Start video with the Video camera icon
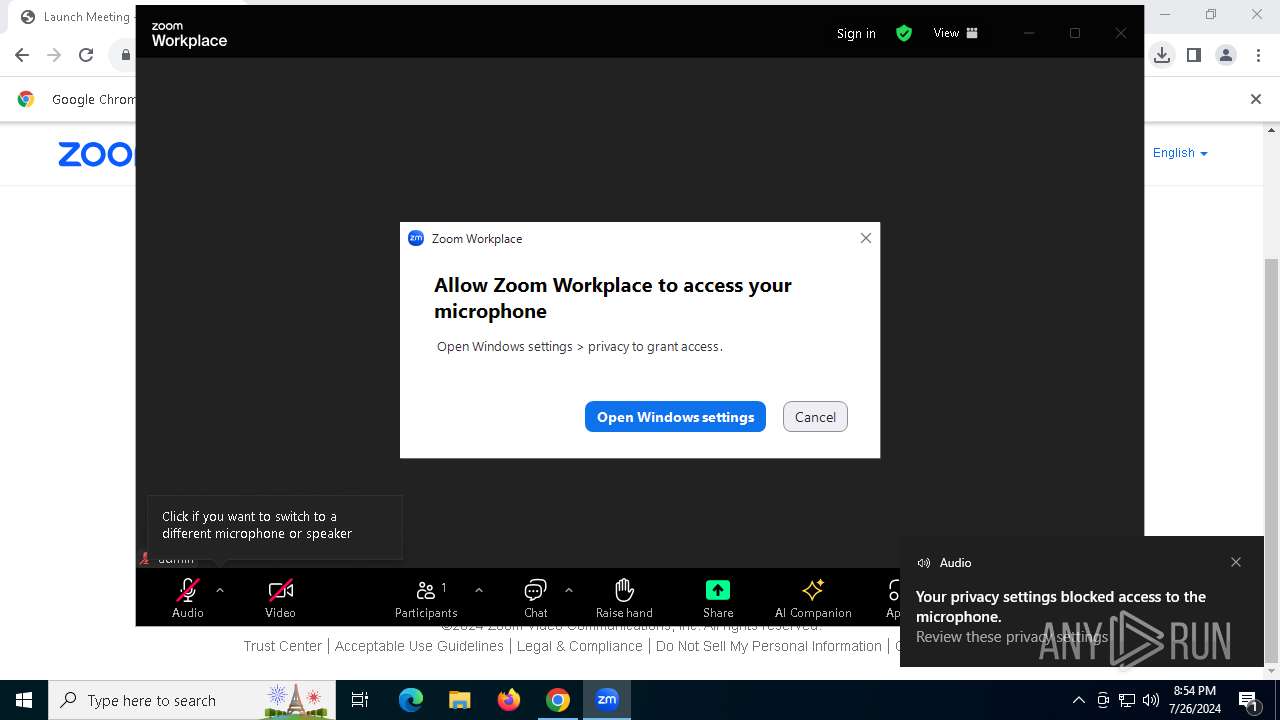1280x720 pixels. 280,590
